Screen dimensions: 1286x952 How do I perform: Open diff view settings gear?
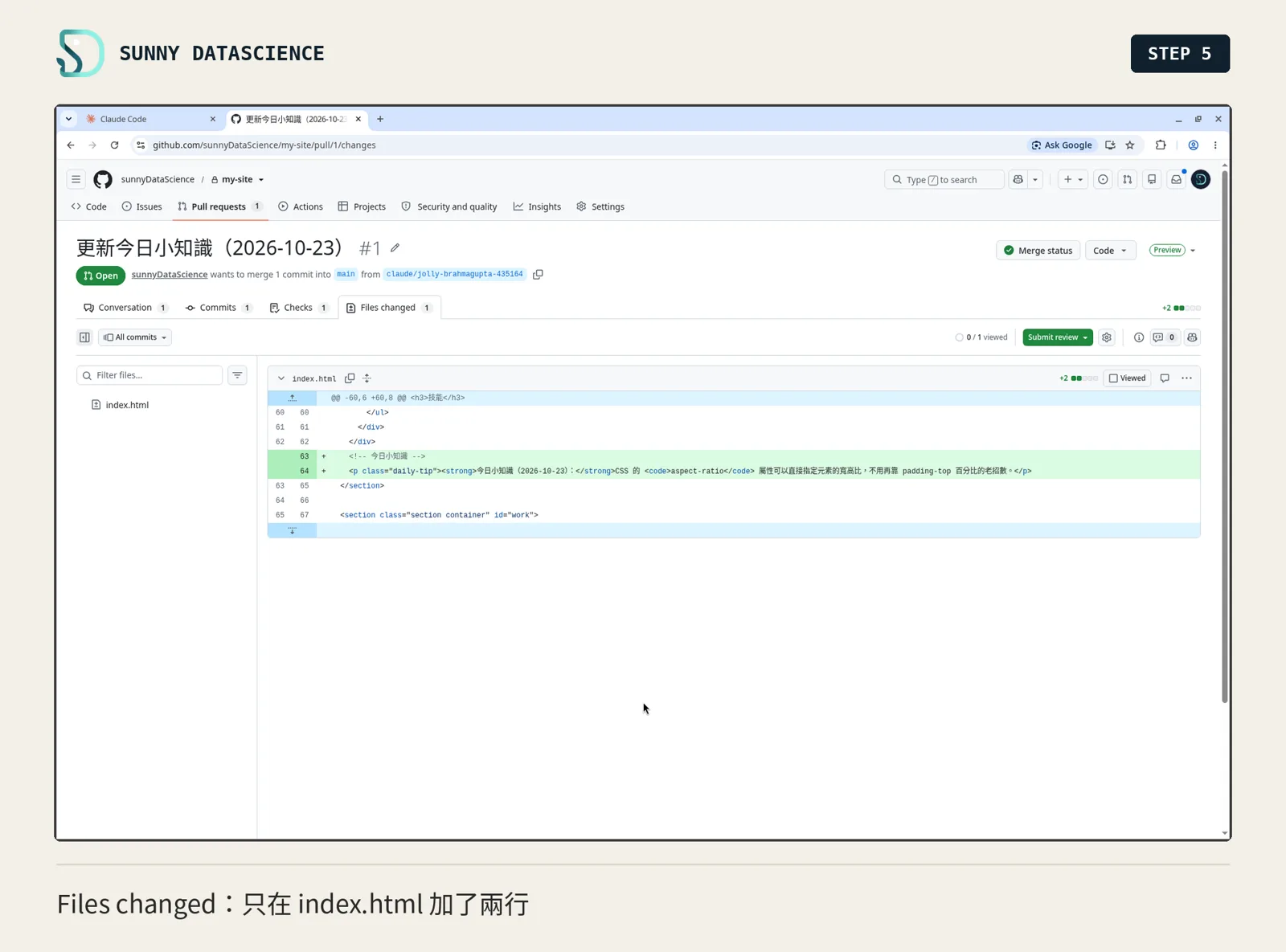tap(1107, 337)
